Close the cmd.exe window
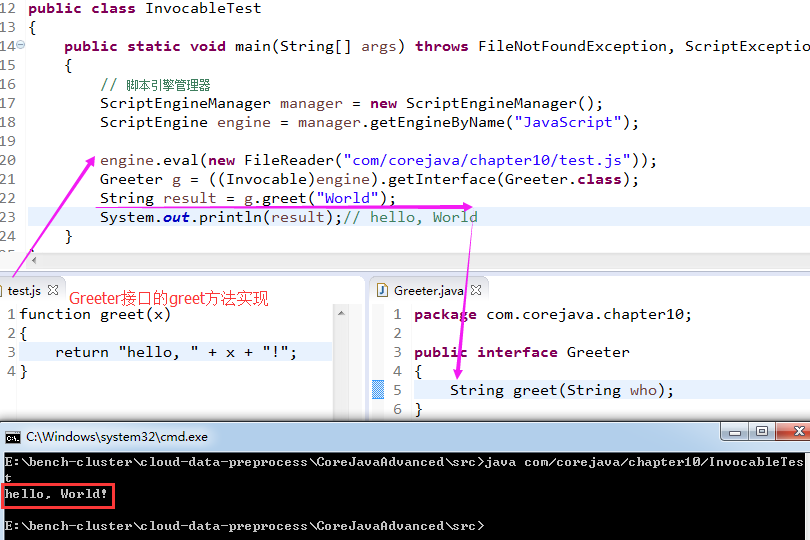The width and height of the screenshot is (810, 540). (x=799, y=431)
